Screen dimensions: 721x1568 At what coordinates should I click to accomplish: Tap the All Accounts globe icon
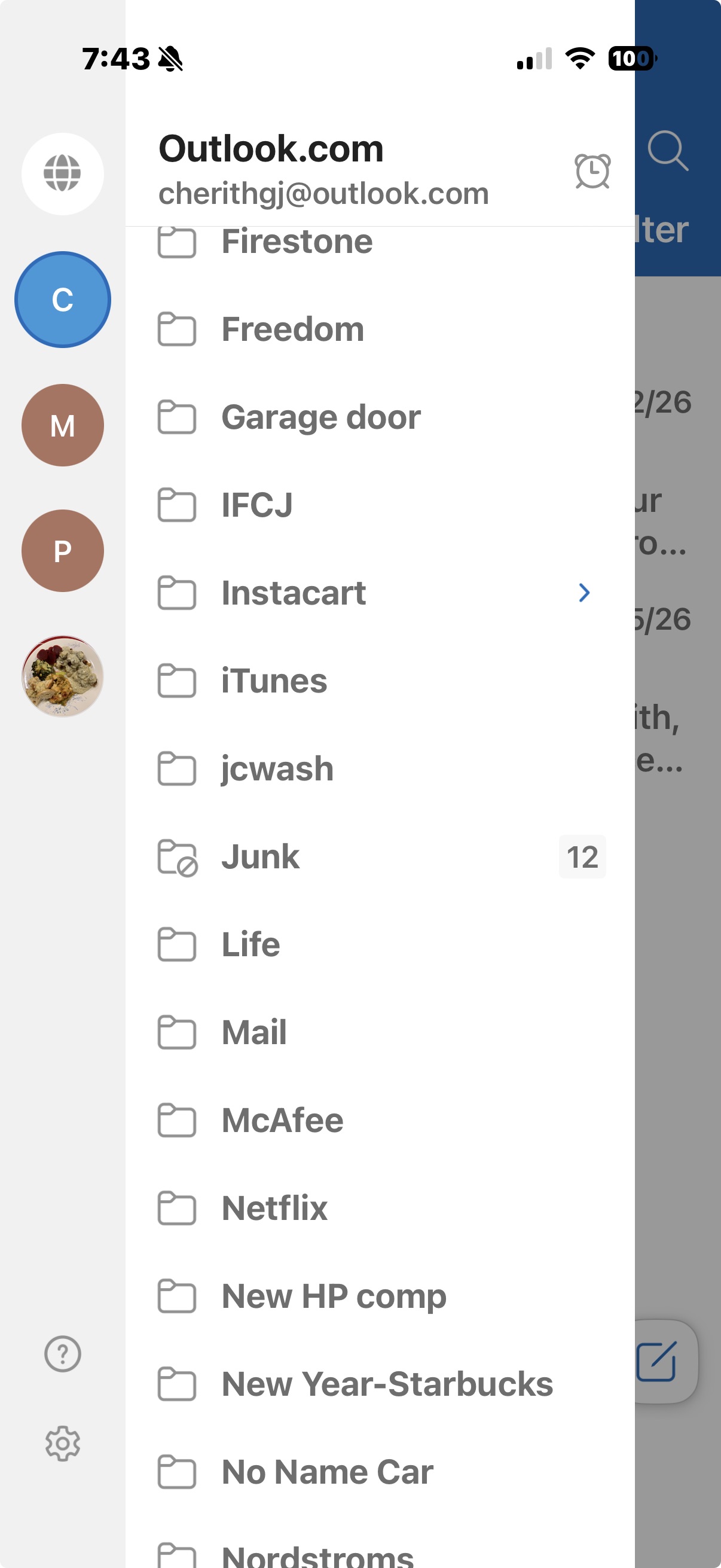pyautogui.click(x=63, y=173)
